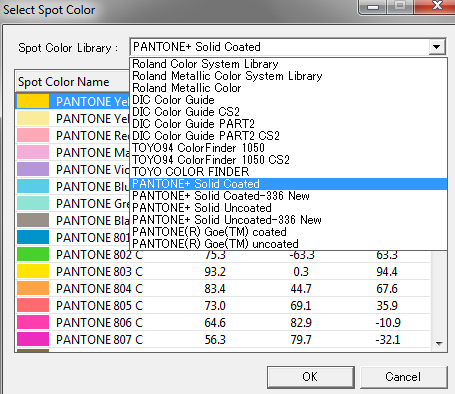Click value 93.2 in PANTONE 803 row
The image size is (455, 394).
click(215, 272)
